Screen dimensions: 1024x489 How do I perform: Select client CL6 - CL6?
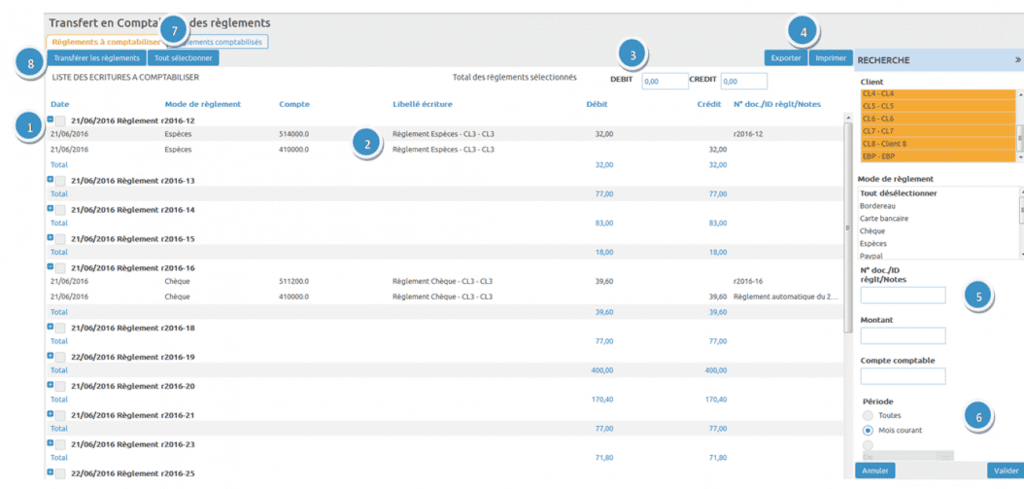tap(938, 118)
